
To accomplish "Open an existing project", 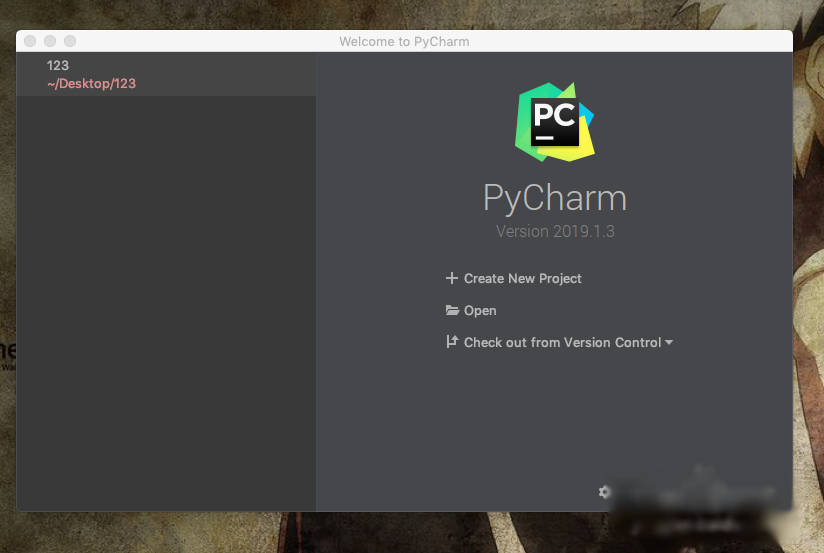I will click(x=480, y=311).
